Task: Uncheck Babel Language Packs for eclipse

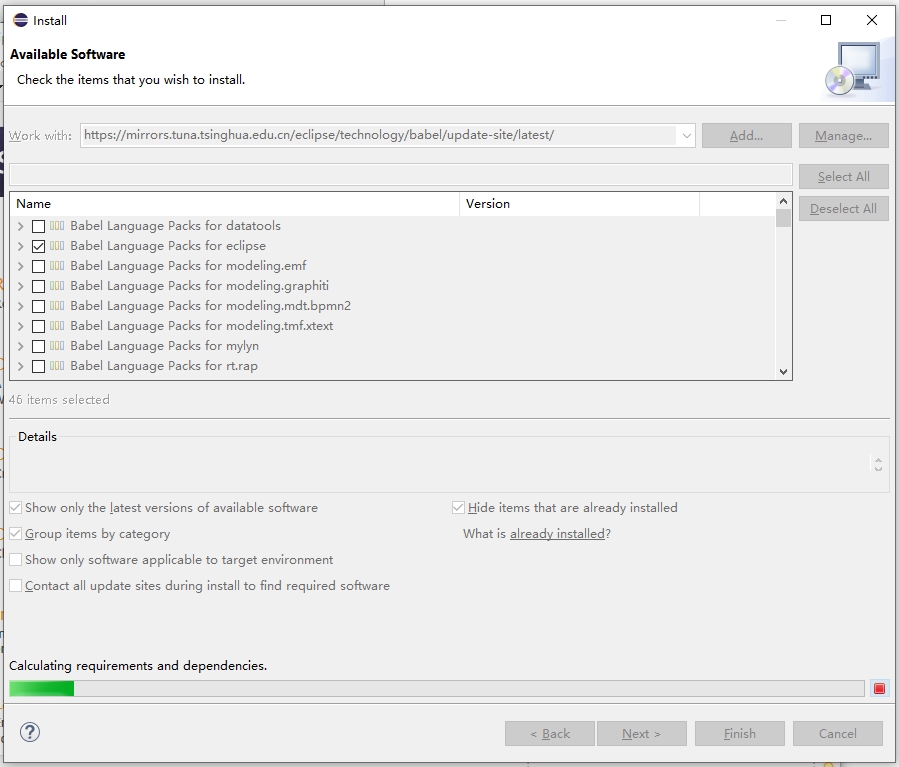Action: pyautogui.click(x=38, y=246)
